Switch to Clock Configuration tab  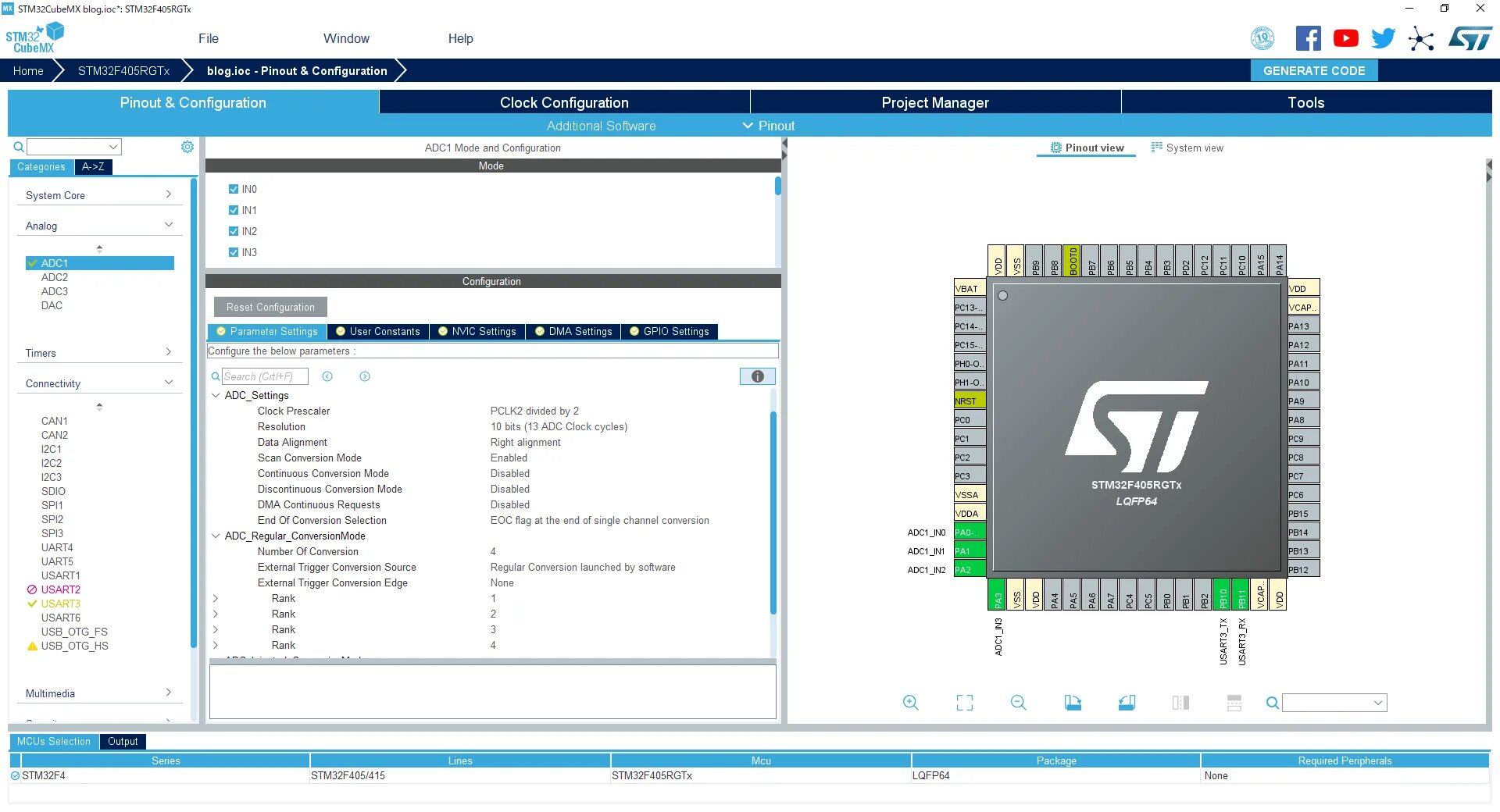(564, 102)
